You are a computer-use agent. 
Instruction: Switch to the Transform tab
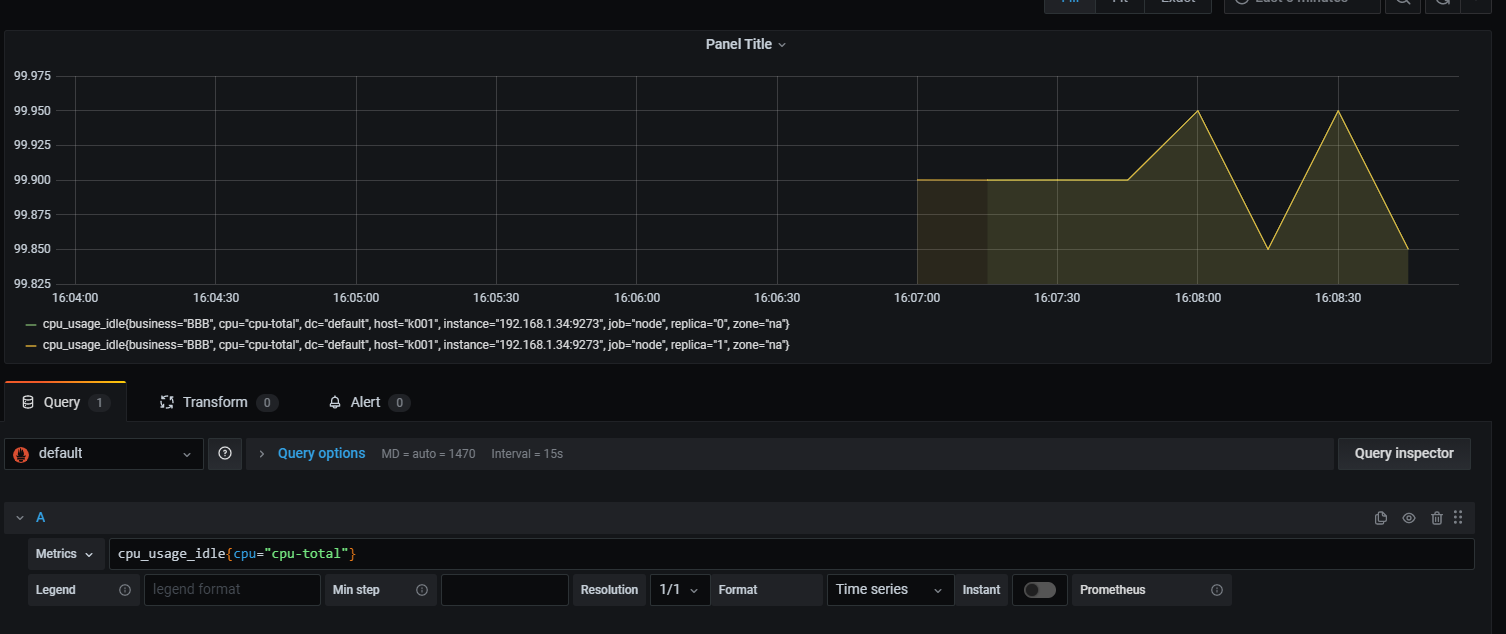pyautogui.click(x=214, y=402)
